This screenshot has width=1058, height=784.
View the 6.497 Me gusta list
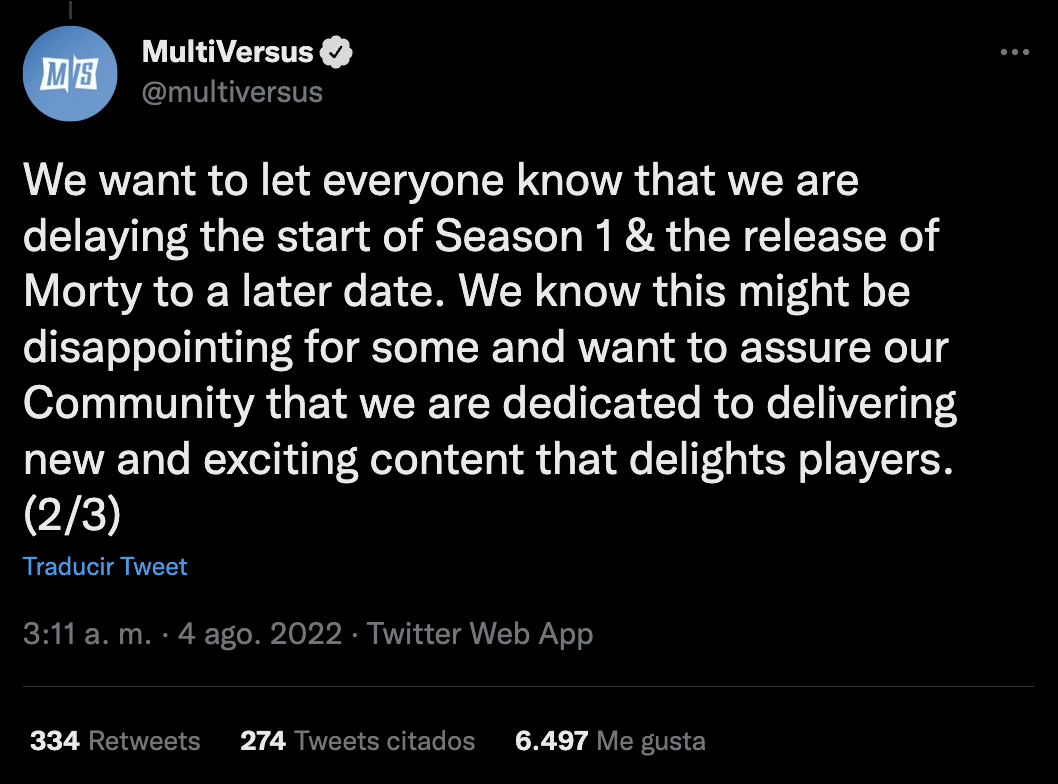[x=610, y=741]
